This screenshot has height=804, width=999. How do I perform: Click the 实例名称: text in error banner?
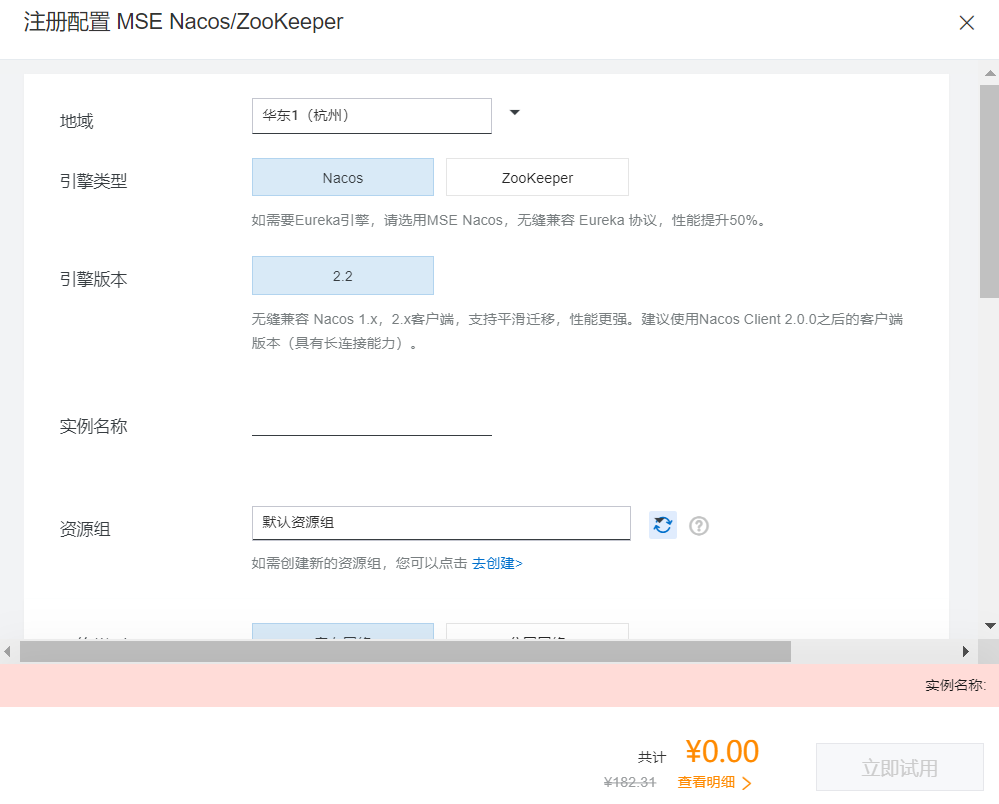point(955,685)
